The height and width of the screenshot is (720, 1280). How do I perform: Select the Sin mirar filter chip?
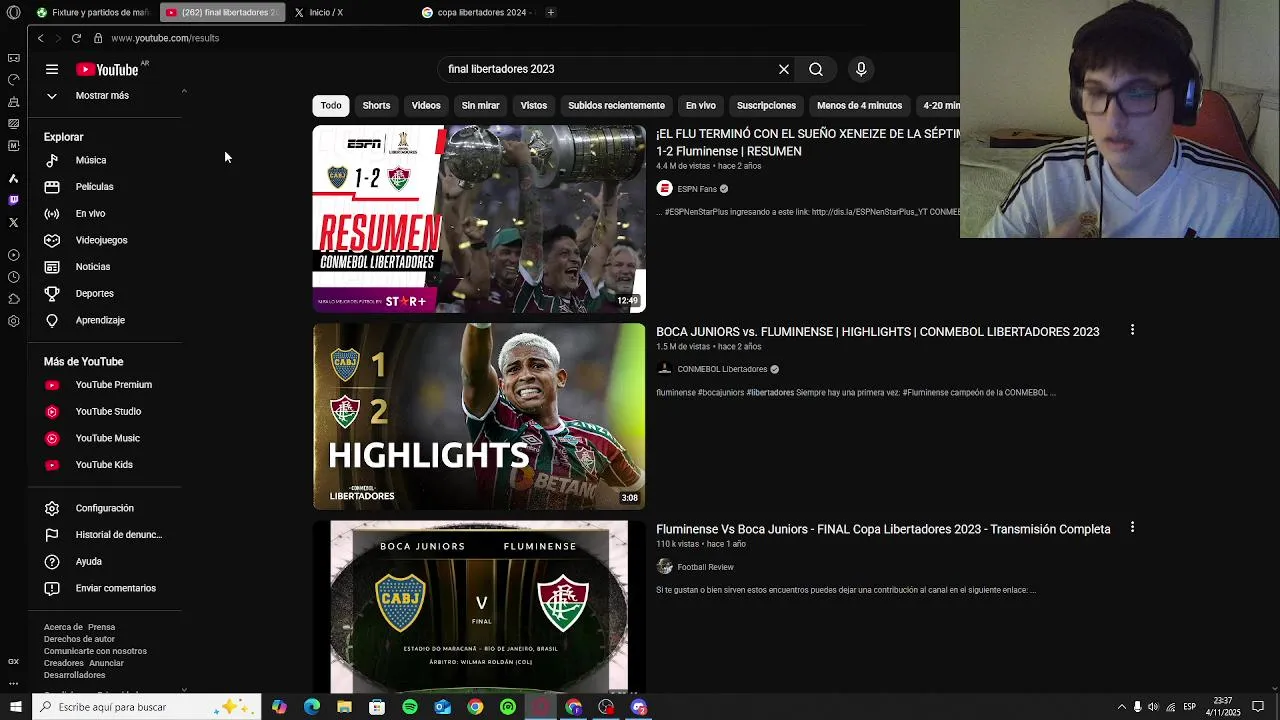tap(480, 105)
